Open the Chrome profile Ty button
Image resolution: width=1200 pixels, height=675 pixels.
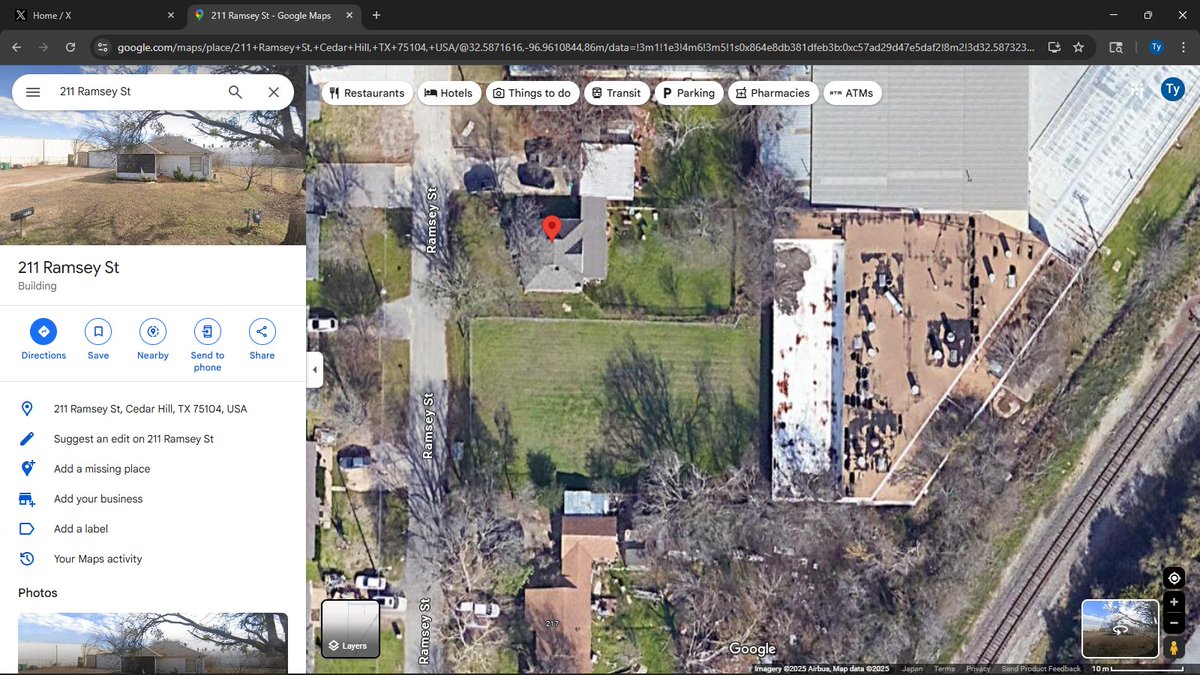1156,47
